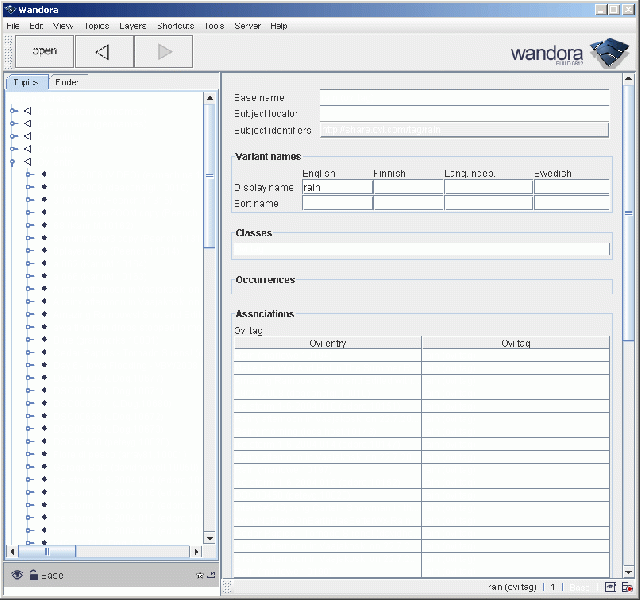Click the star icon in the layer bar

click(199, 575)
